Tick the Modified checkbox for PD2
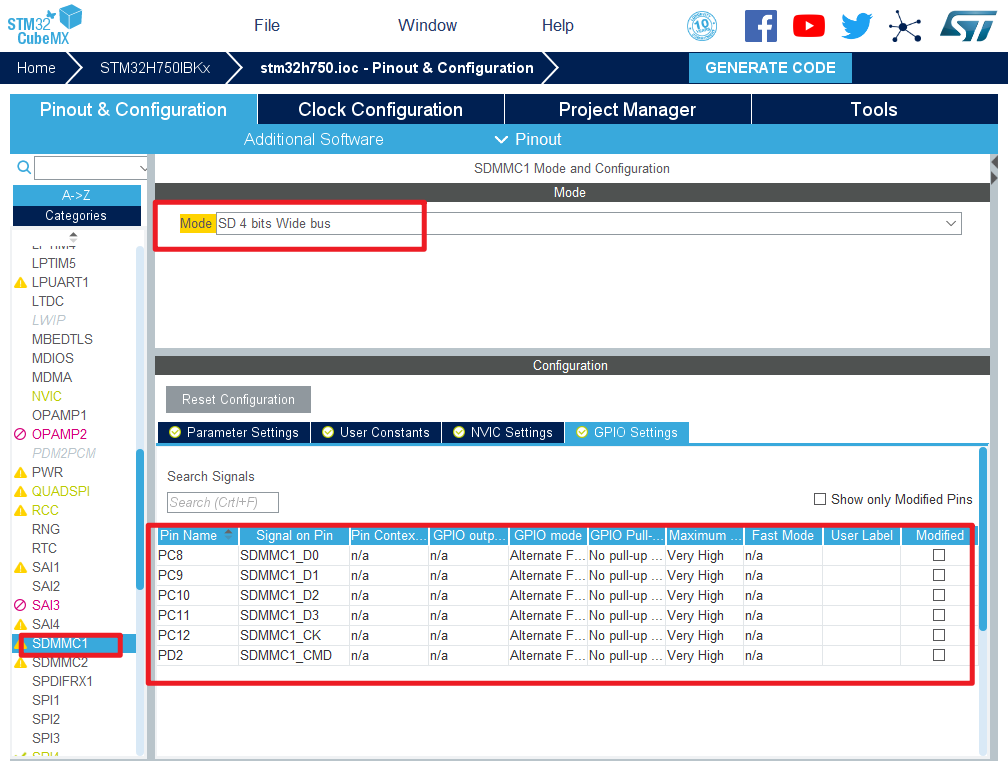Image resolution: width=1008 pixels, height=771 pixels. click(939, 655)
